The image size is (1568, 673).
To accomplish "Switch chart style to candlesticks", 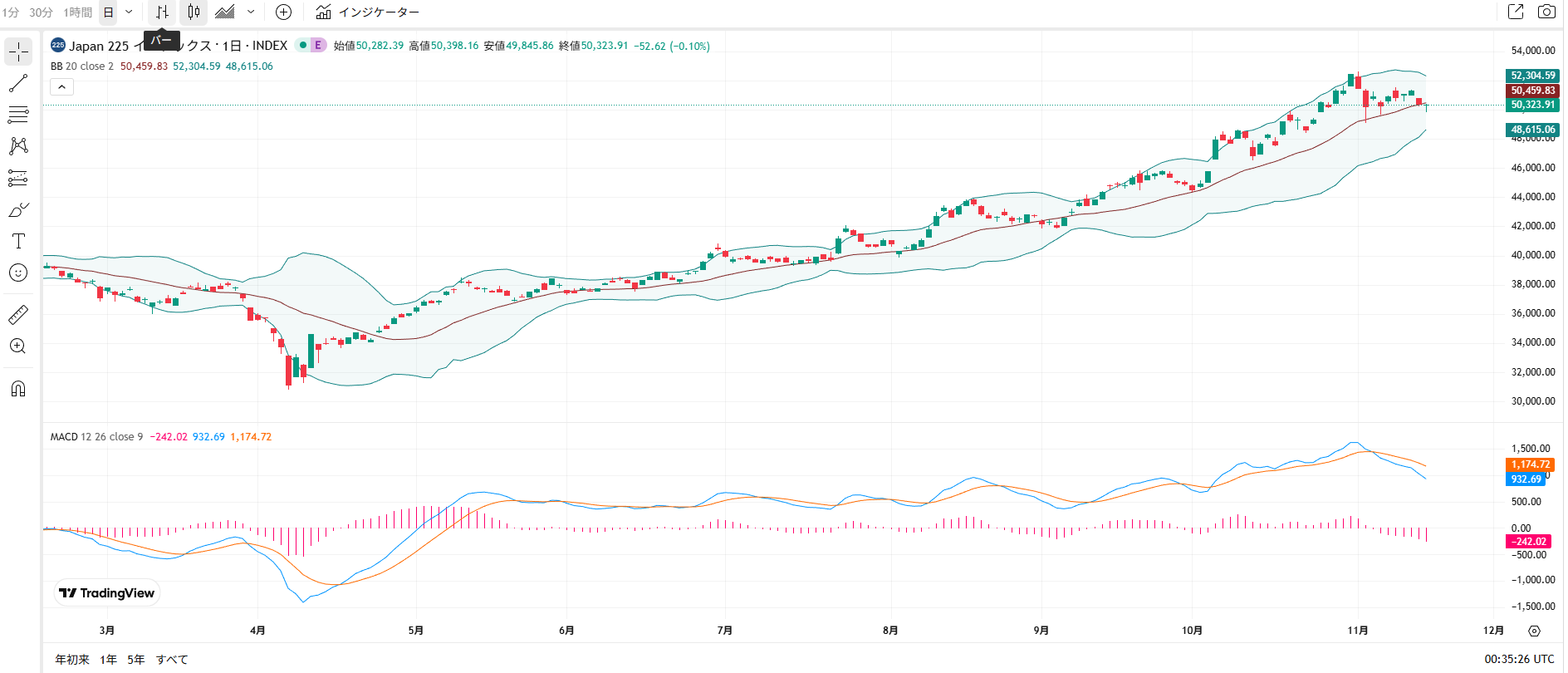I will [194, 12].
